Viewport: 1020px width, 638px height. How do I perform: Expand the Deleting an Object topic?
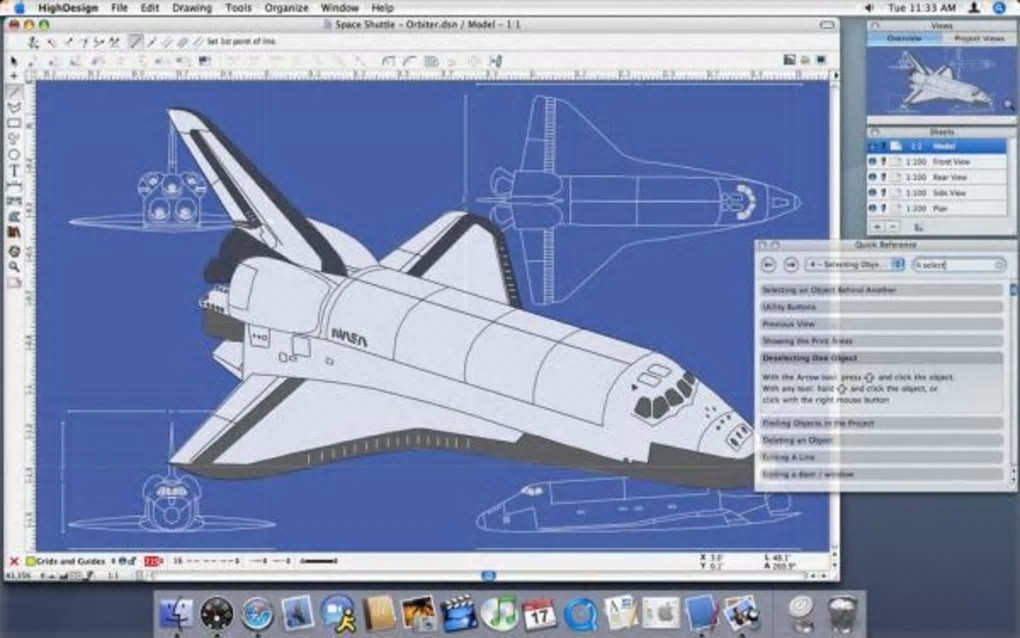pos(881,440)
